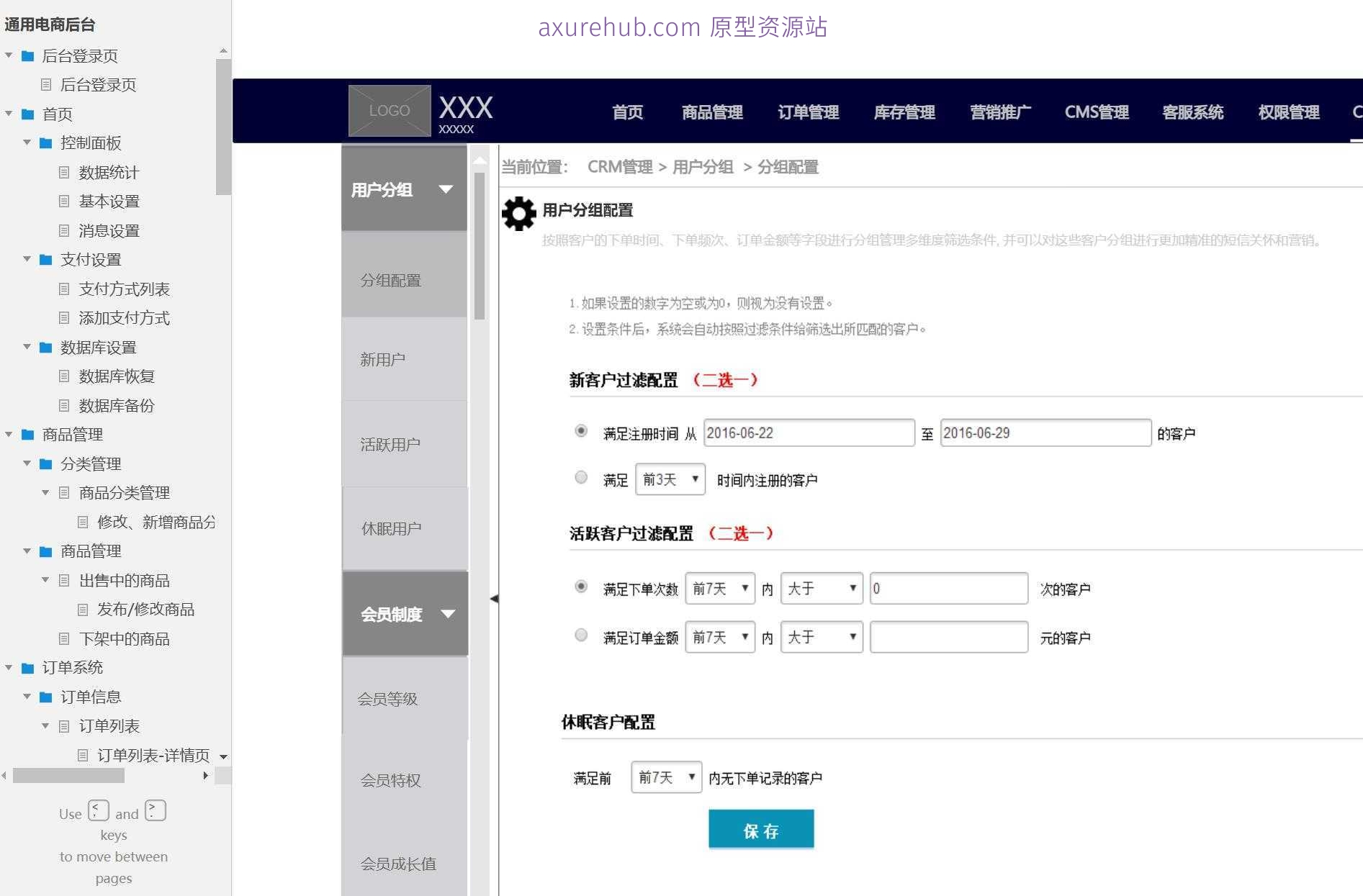Click the 2016-06-29 date input field
The image size is (1363, 896).
point(1045,433)
